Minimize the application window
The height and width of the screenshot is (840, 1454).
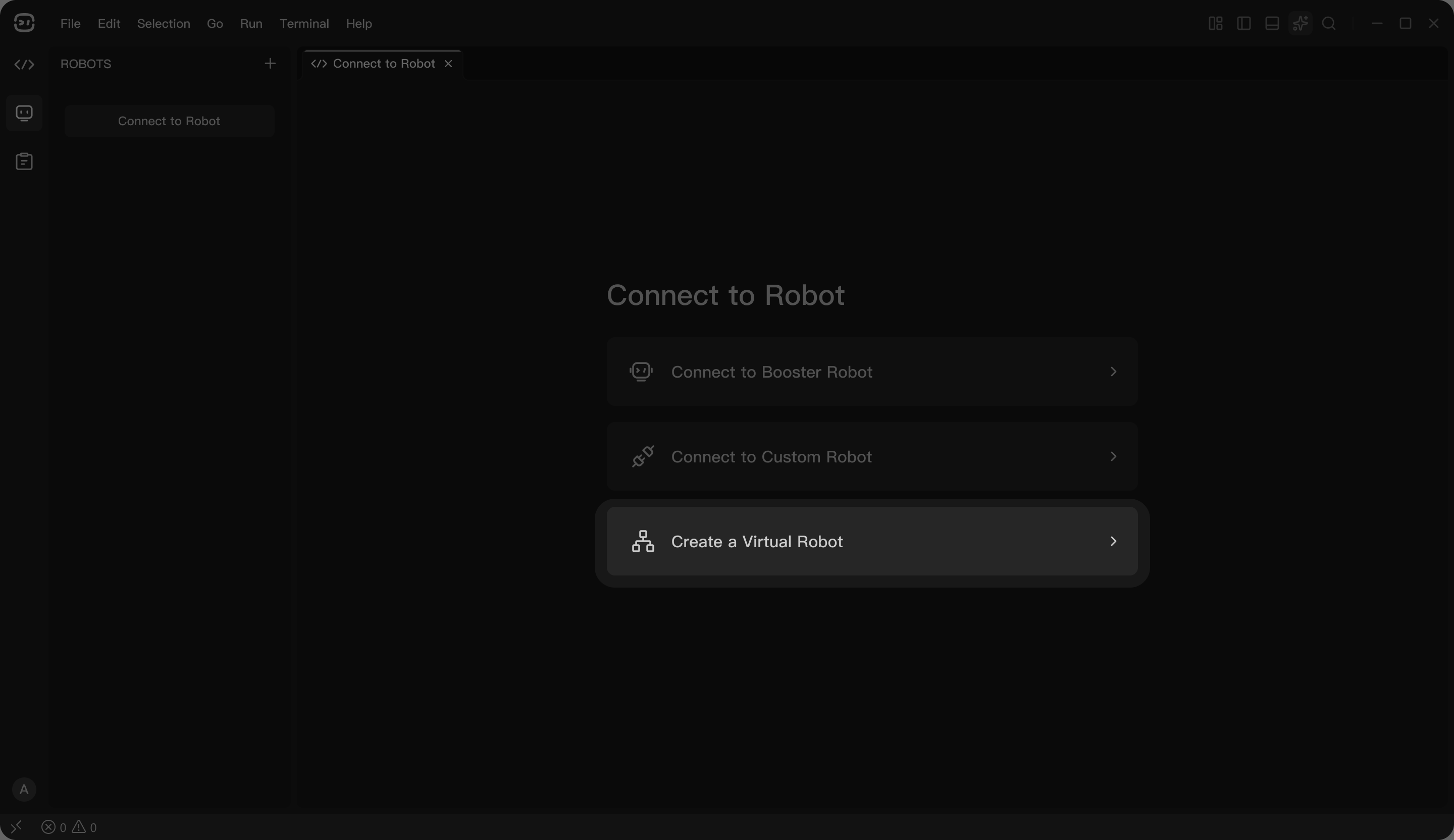point(1377,23)
